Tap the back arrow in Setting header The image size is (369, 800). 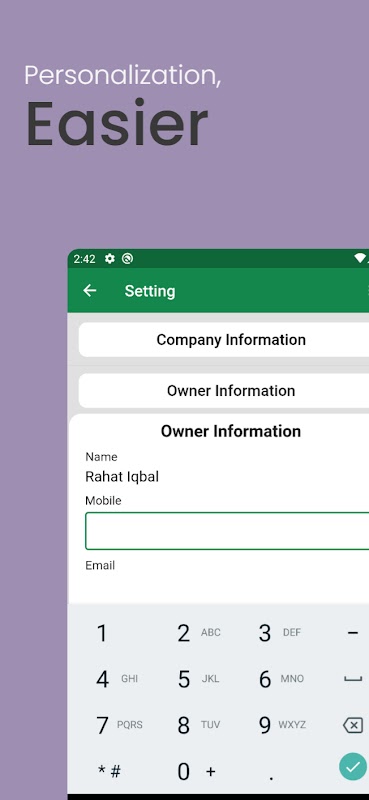[x=90, y=290]
